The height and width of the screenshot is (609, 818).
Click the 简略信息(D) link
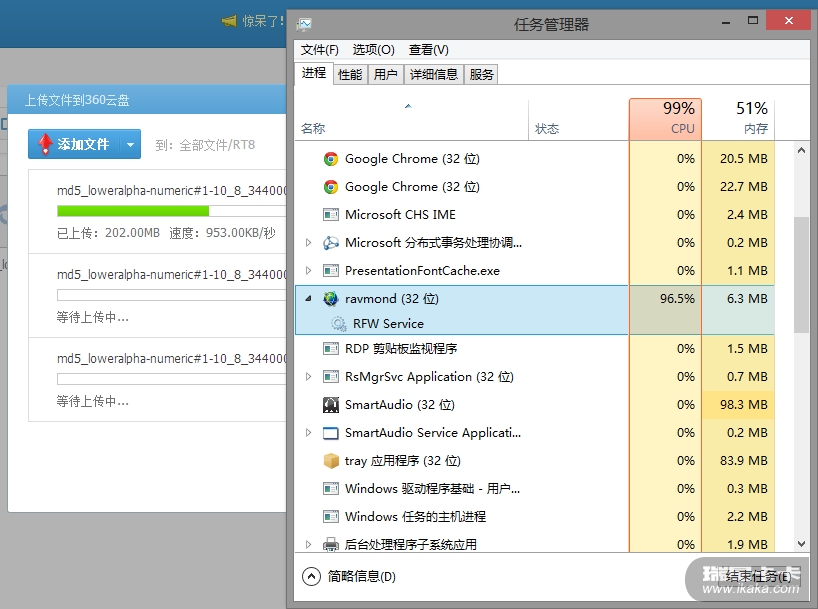coord(362,577)
